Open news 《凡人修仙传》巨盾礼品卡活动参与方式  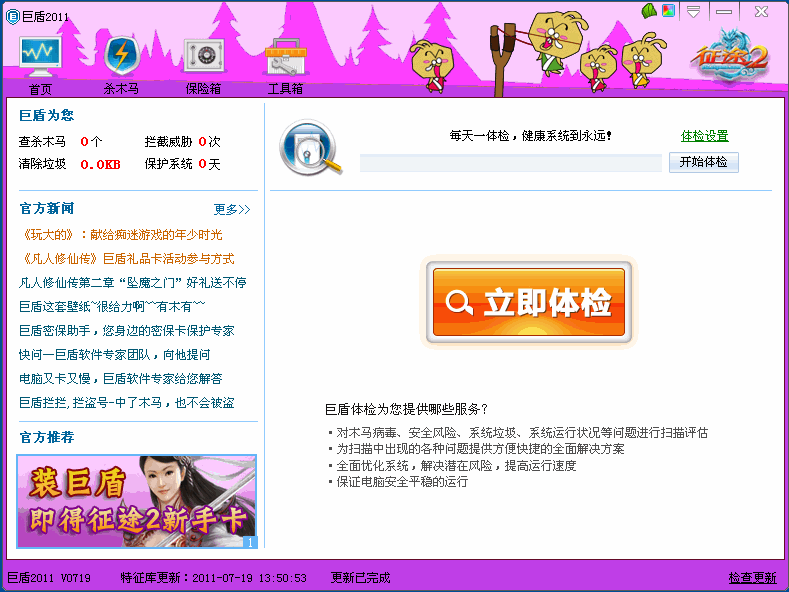coord(127,259)
